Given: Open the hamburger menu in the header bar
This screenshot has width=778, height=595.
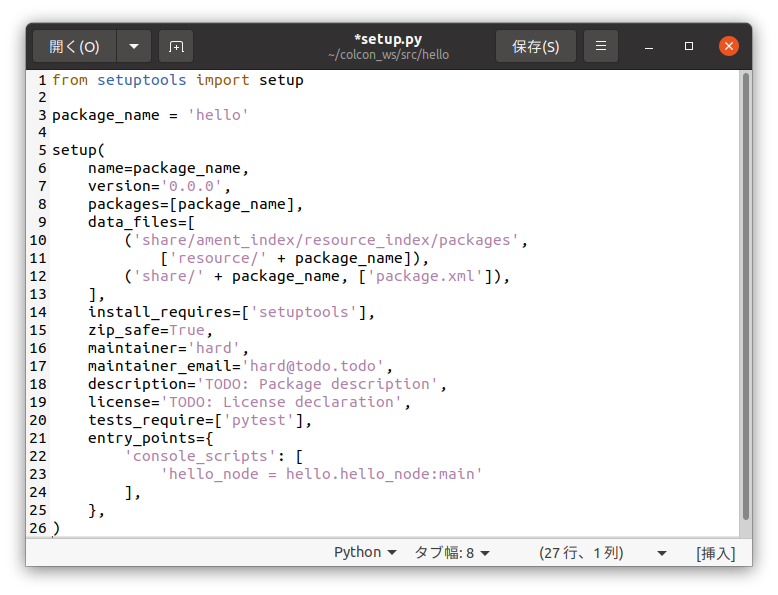Looking at the screenshot, I should 601,46.
